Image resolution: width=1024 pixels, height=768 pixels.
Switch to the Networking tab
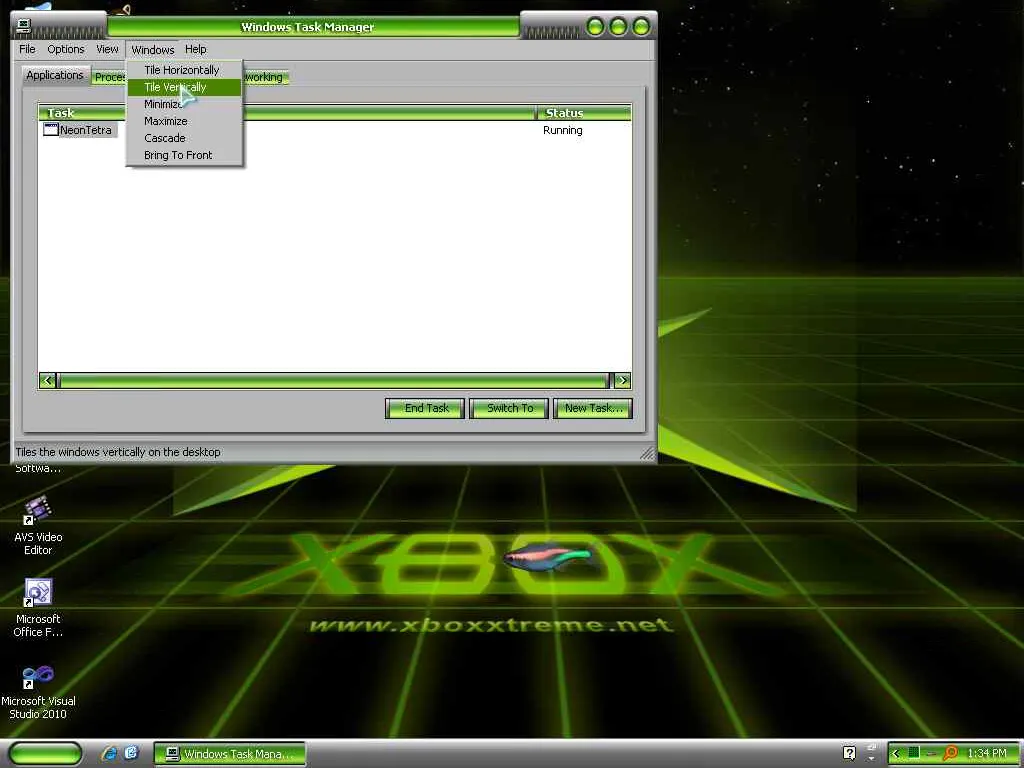(x=266, y=77)
